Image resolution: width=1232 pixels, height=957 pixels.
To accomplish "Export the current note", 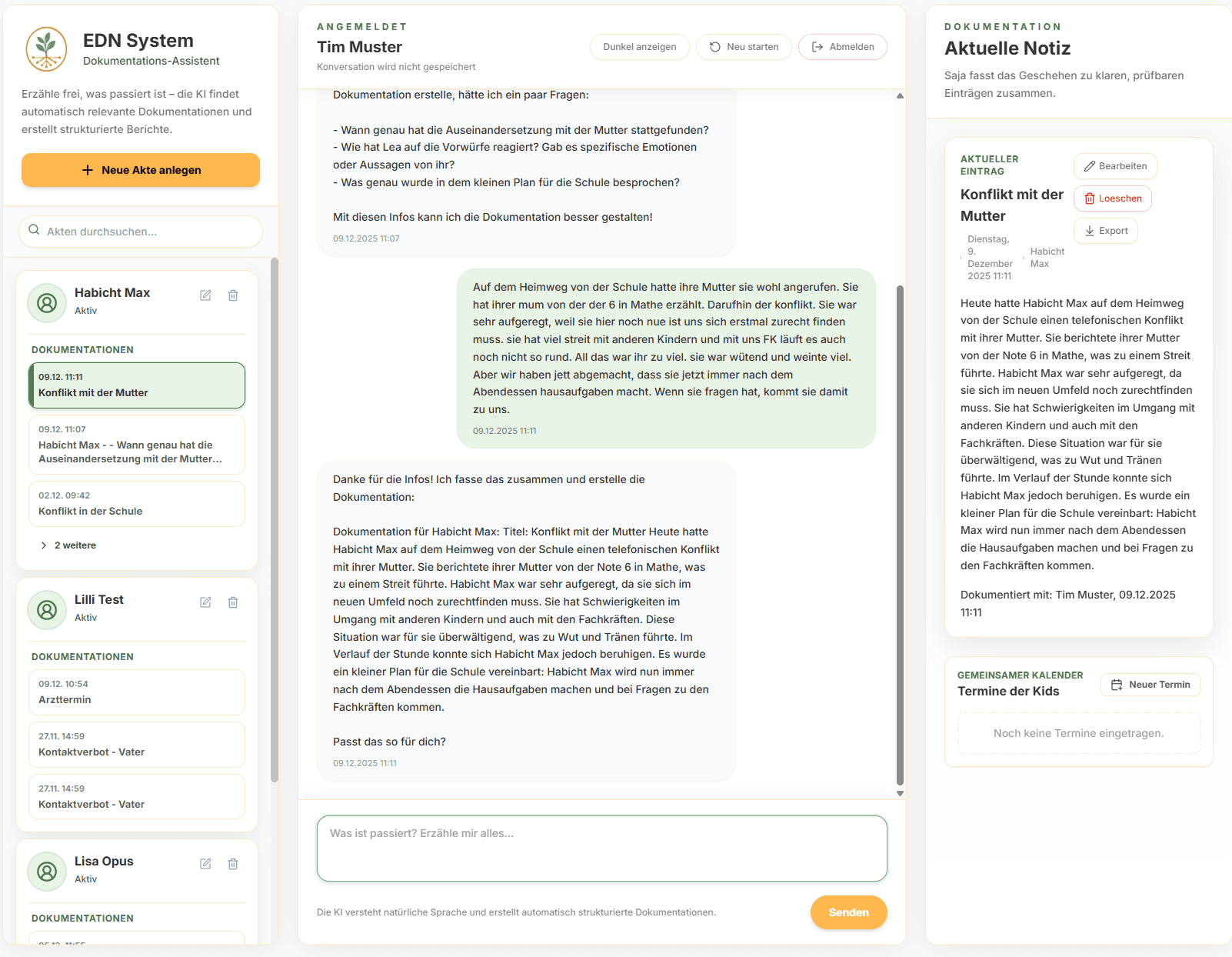I will 1105,231.
